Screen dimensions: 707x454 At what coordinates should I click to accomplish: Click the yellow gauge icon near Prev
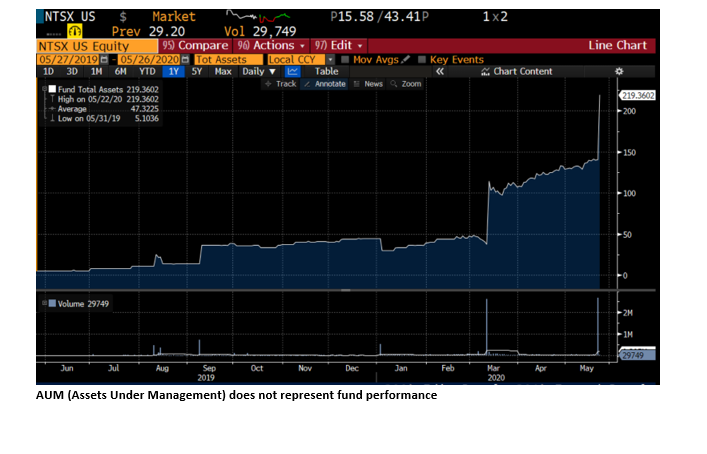pos(74,31)
